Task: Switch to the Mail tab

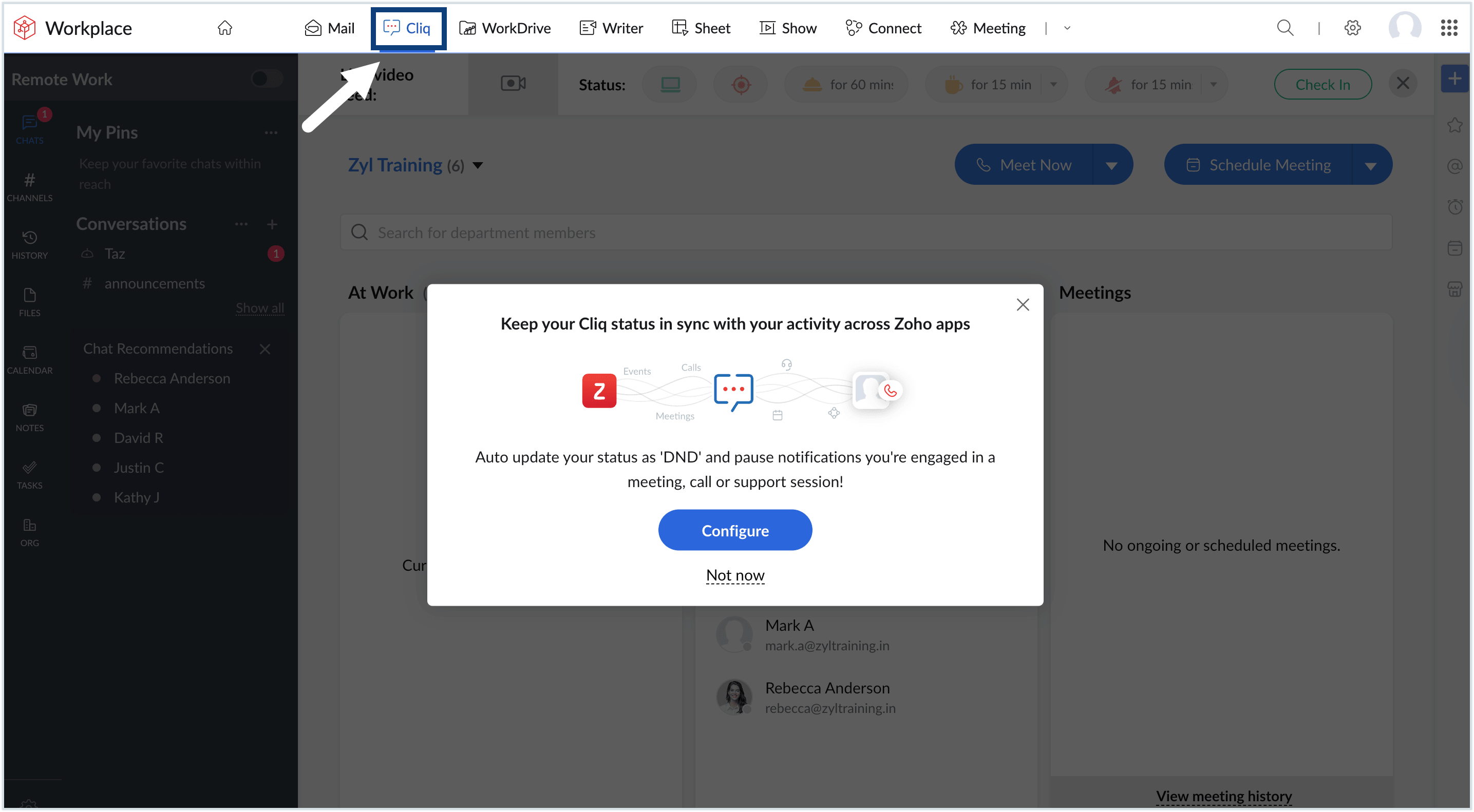Action: pos(330,28)
